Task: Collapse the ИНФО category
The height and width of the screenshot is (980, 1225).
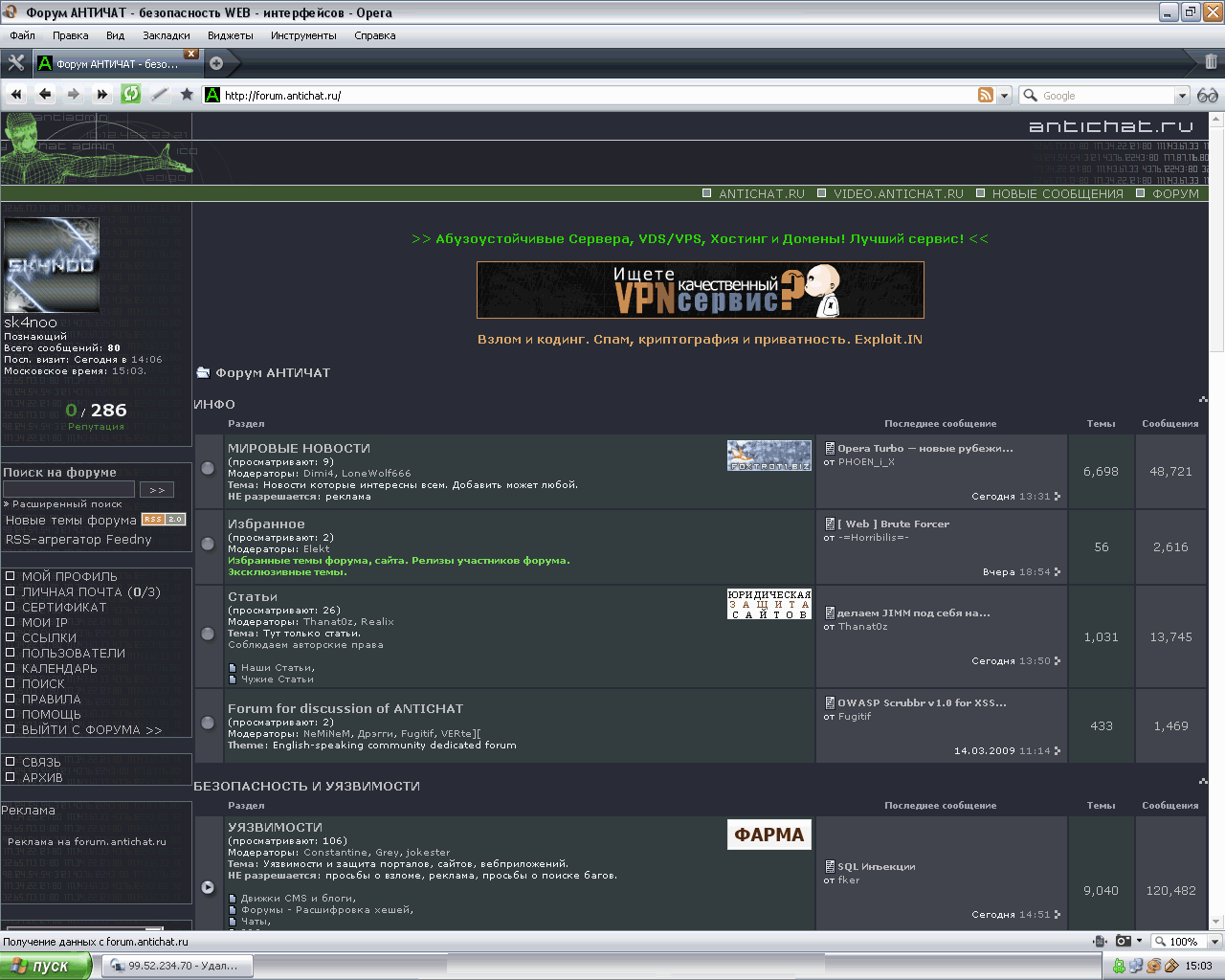Action: click(1203, 399)
